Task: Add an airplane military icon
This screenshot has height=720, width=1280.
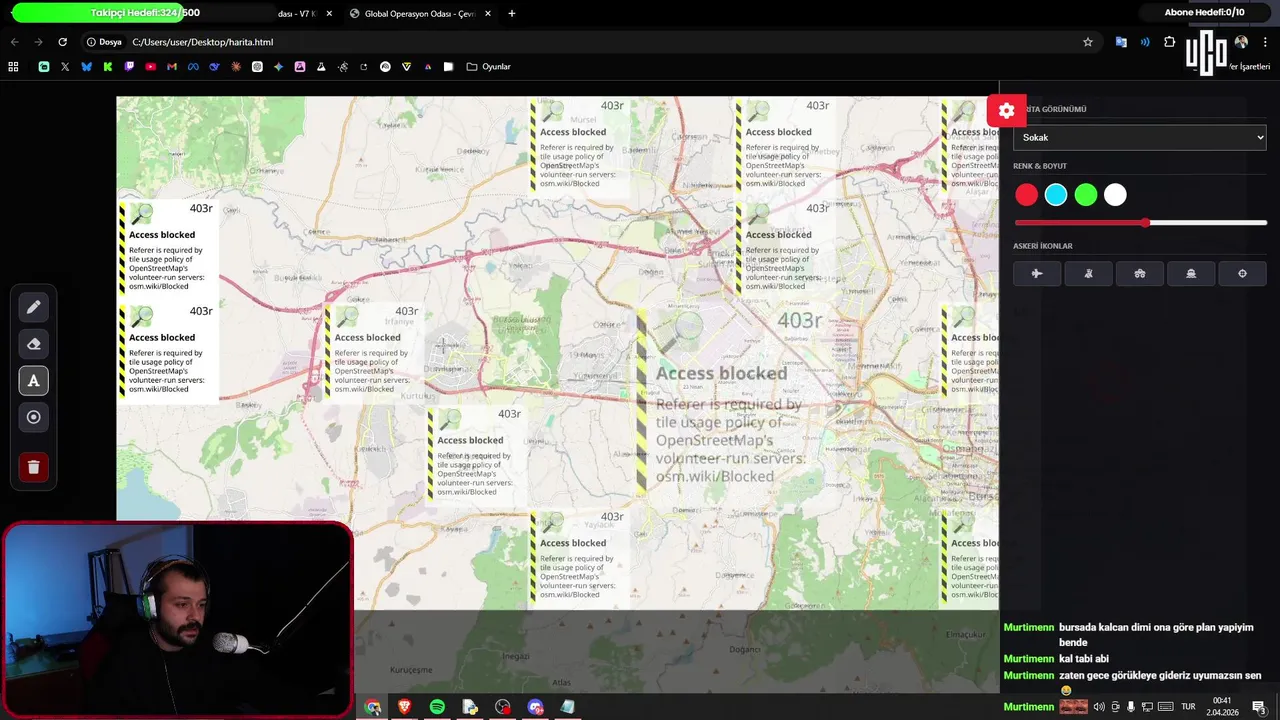Action: [x=1037, y=273]
